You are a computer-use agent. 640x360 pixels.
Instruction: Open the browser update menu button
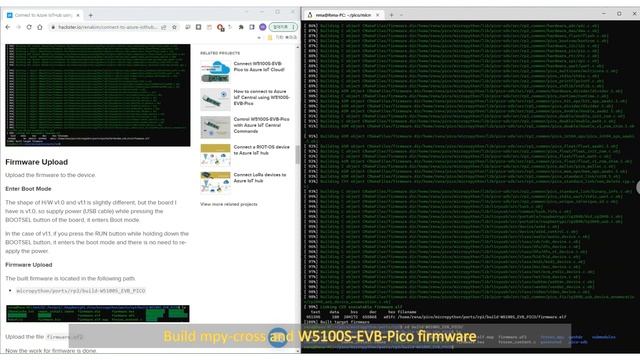[283, 27]
